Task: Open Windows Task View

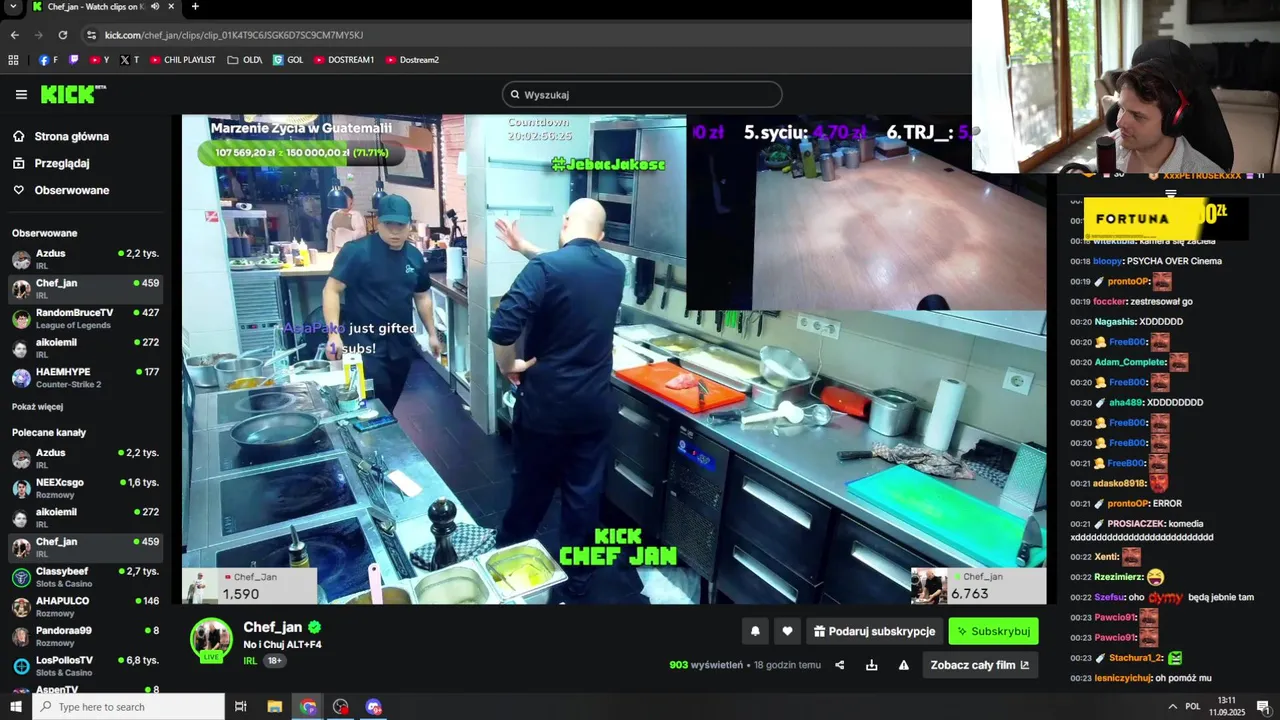Action: [x=241, y=707]
